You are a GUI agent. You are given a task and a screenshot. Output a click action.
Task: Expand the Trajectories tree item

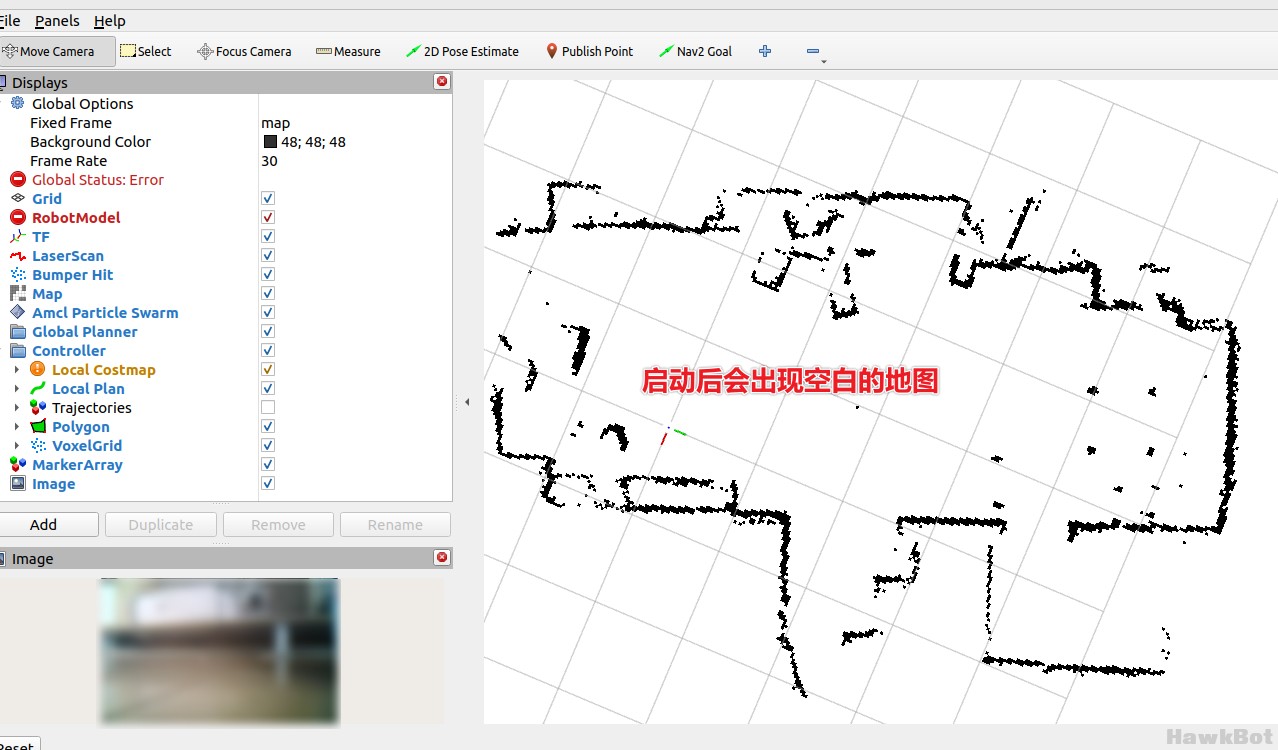16,408
